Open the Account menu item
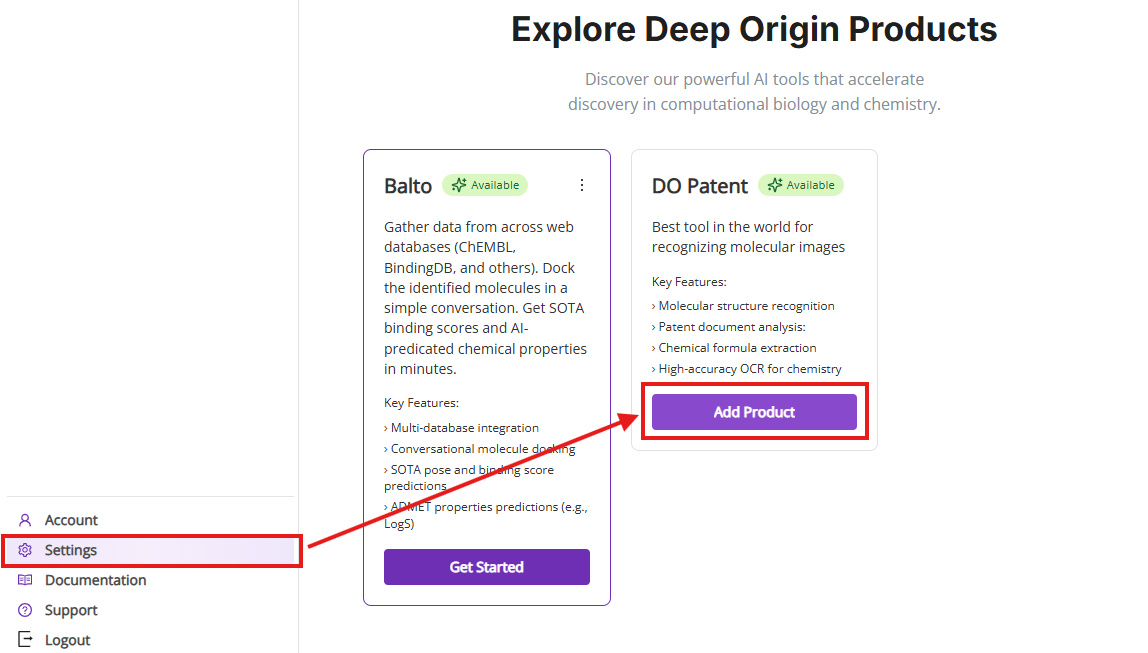Image resolution: width=1148 pixels, height=653 pixels. pyautogui.click(x=71, y=520)
